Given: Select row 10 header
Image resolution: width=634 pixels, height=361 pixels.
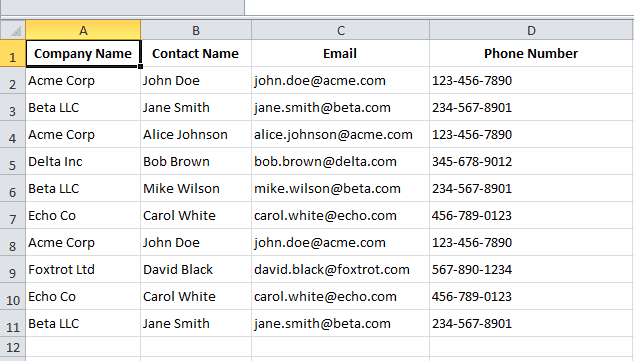Looking at the screenshot, I should click(13, 296).
